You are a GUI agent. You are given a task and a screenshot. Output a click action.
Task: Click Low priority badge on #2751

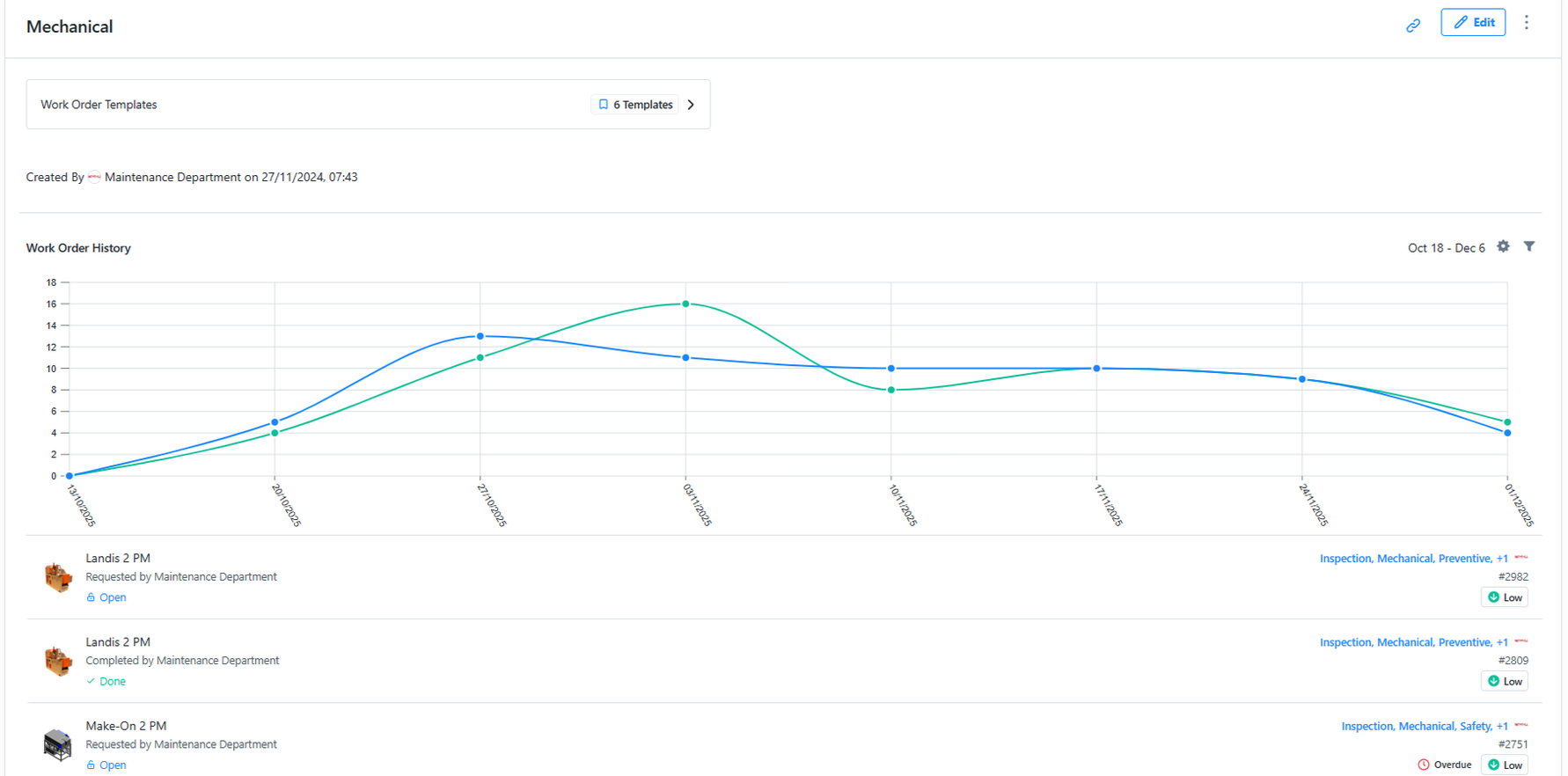tap(1505, 765)
